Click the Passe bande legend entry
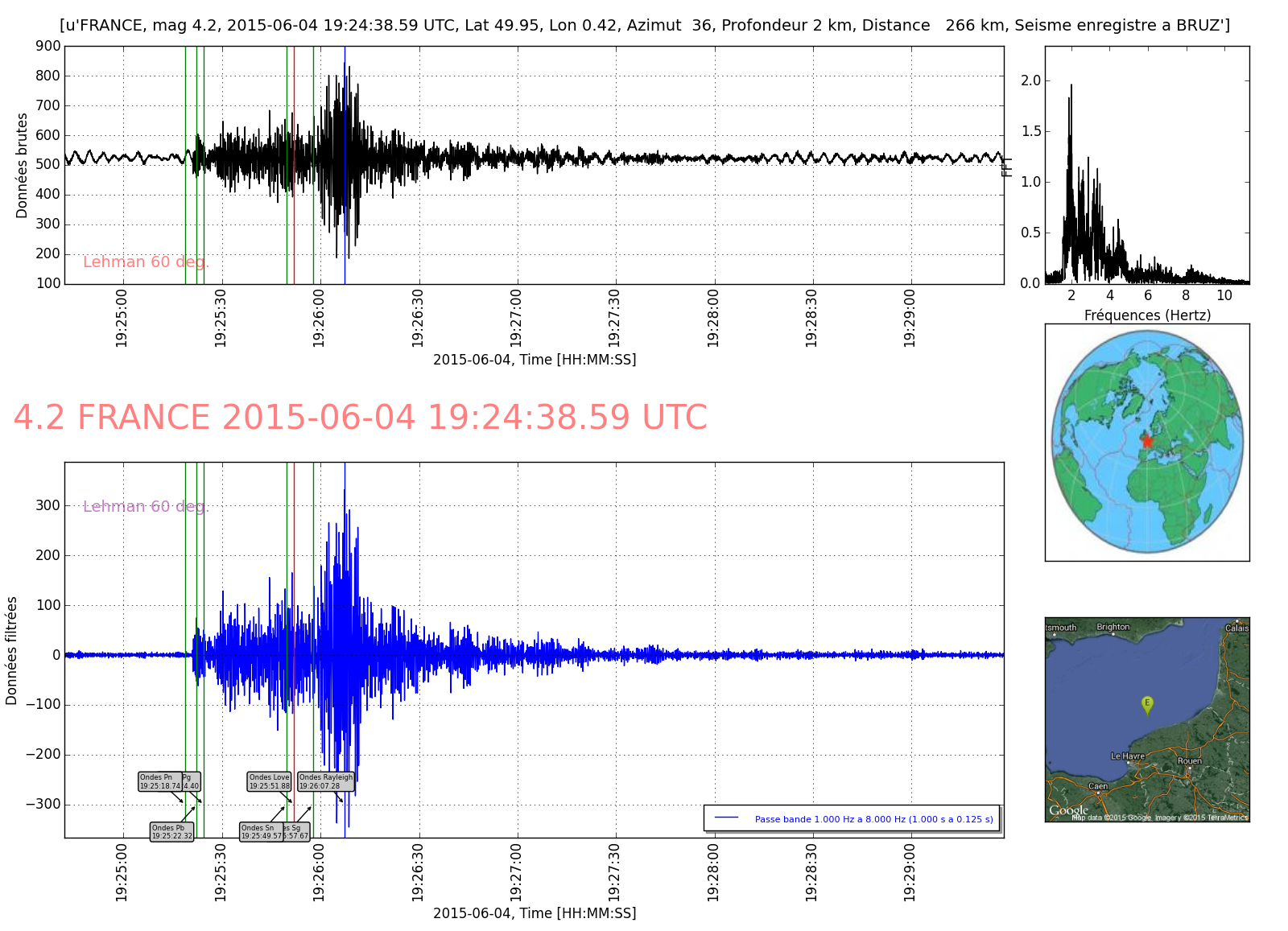Screen dimensions: 1288x931 (x=873, y=819)
